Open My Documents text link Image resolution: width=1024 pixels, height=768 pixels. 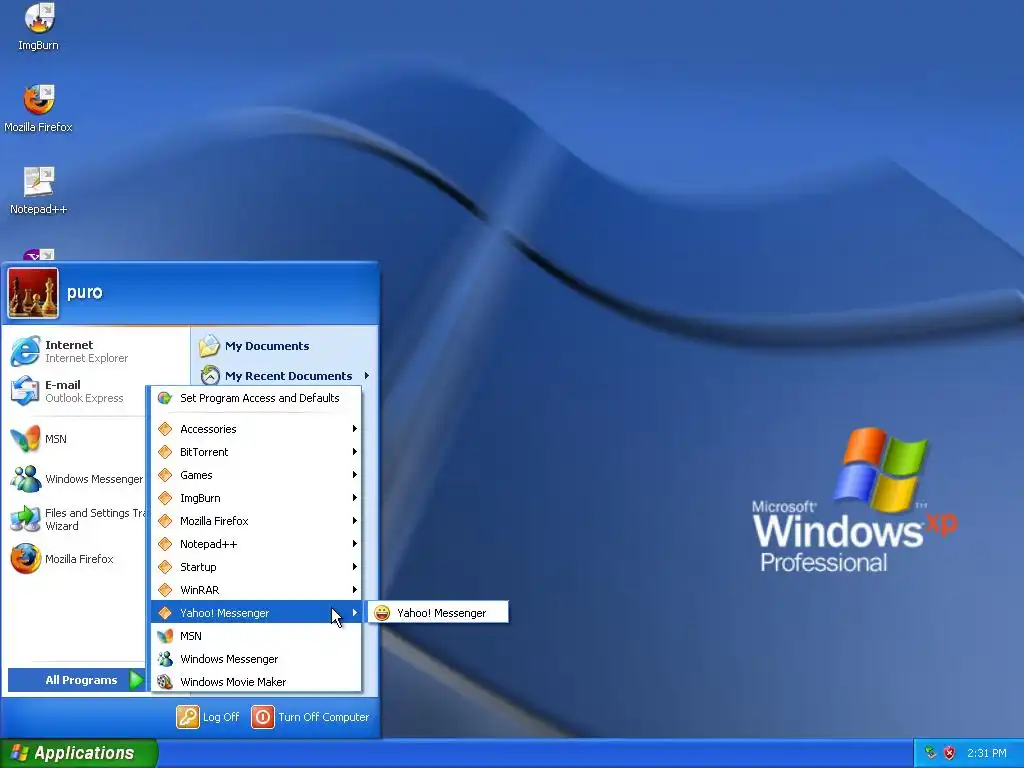click(x=267, y=346)
